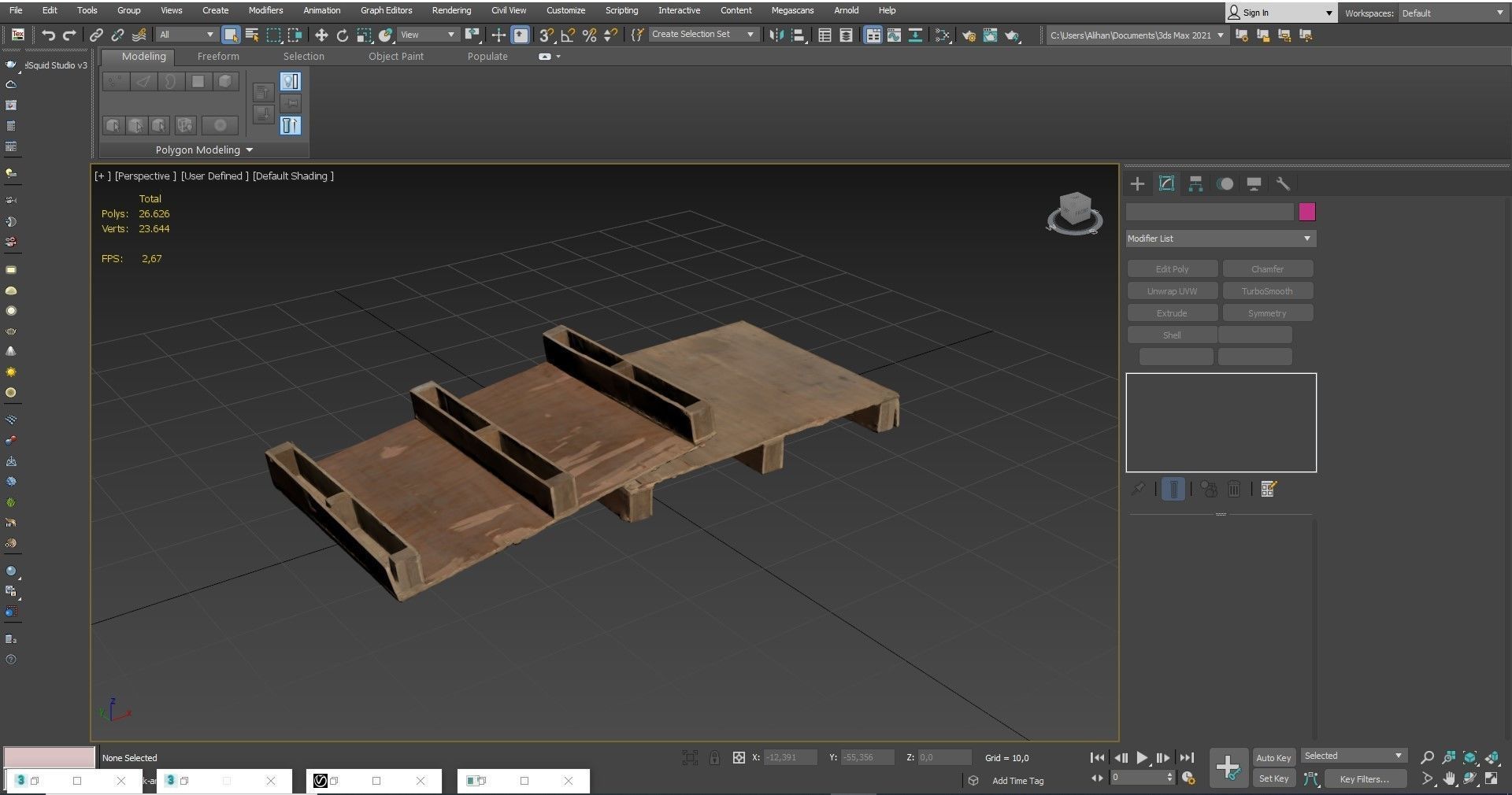The width and height of the screenshot is (1512, 795).
Task: Click the Unlink Selection icon
Action: (x=117, y=35)
